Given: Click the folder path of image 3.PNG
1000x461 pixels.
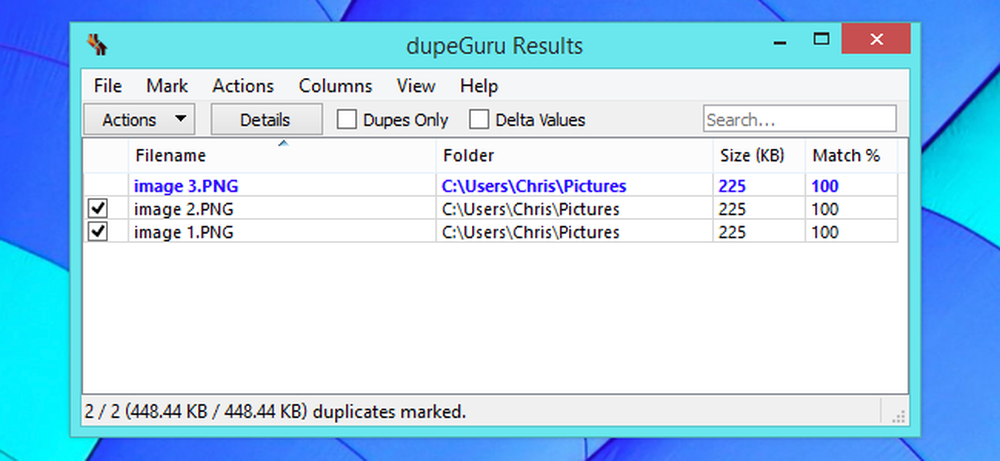Looking at the screenshot, I should click(534, 186).
